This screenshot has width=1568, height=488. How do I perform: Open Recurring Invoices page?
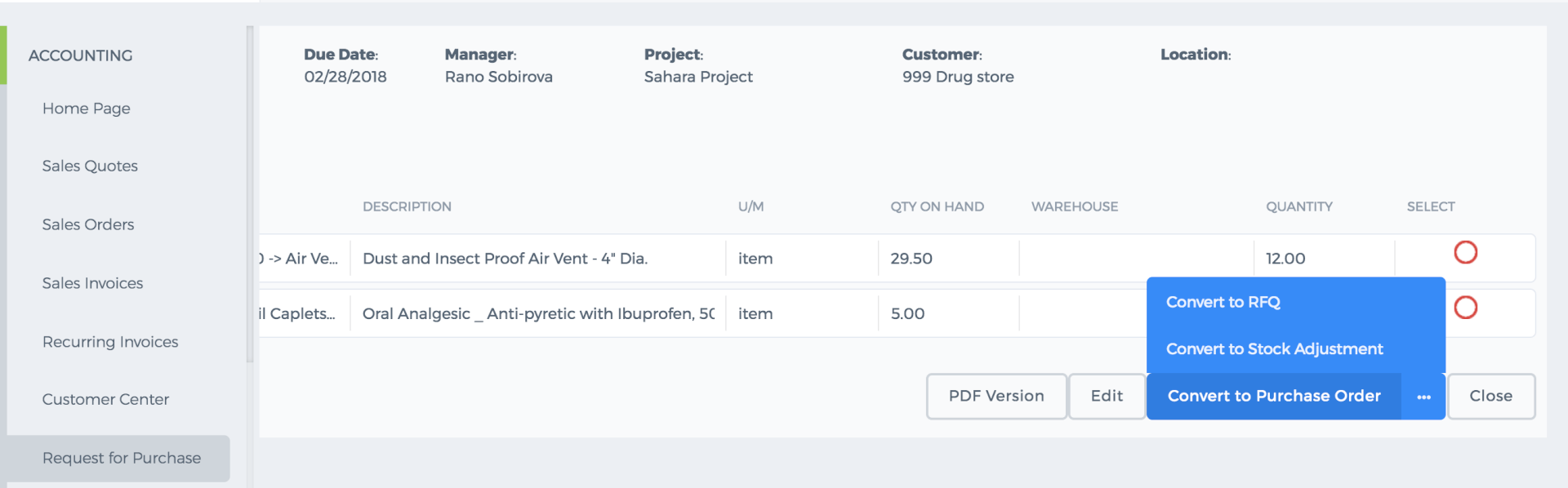pyautogui.click(x=110, y=342)
